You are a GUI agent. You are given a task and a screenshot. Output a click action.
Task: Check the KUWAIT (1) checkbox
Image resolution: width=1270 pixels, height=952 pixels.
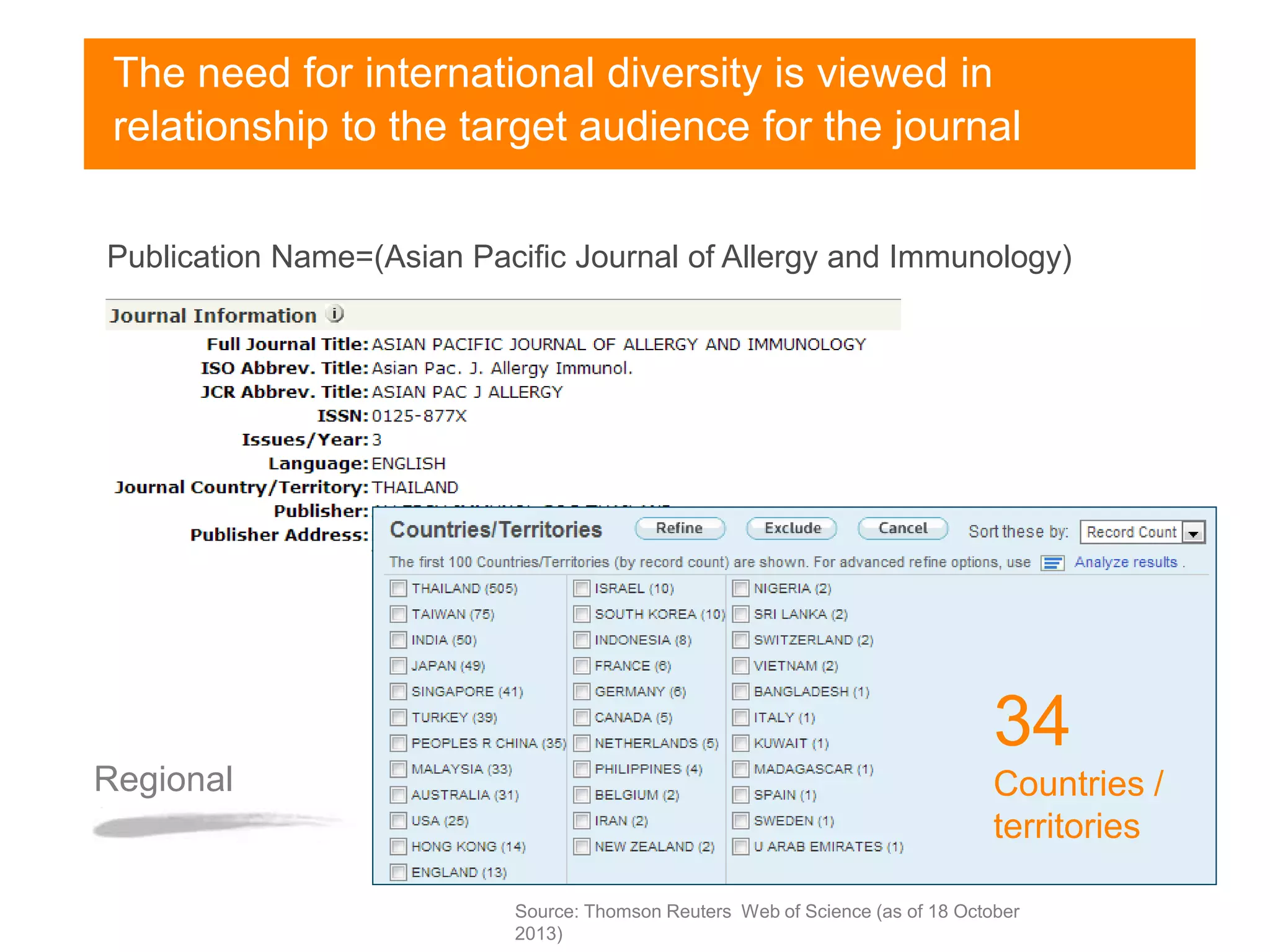point(740,743)
